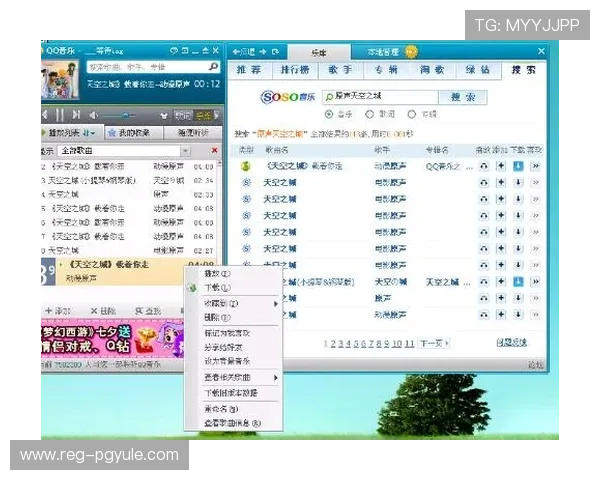
Task: Pause the currently playing song
Action: coord(60,114)
